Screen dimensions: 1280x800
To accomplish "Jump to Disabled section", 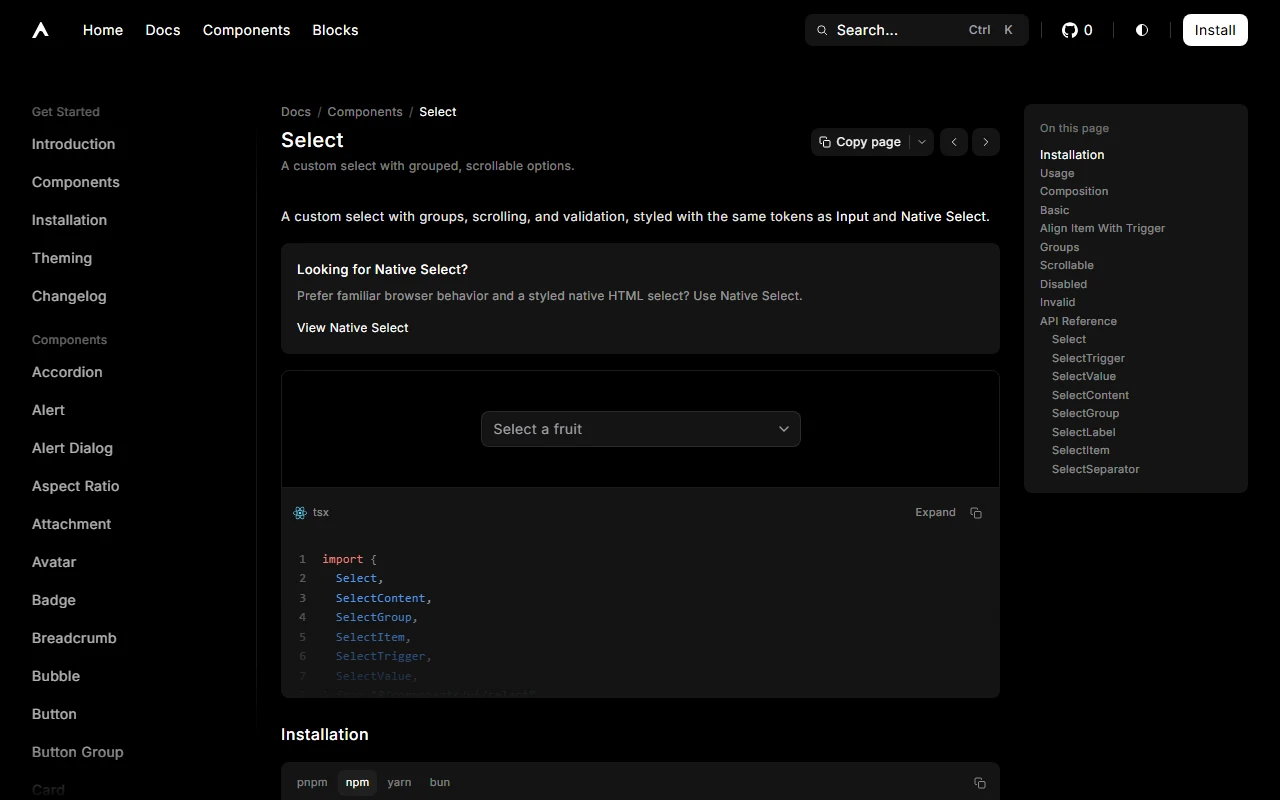I will (1063, 284).
